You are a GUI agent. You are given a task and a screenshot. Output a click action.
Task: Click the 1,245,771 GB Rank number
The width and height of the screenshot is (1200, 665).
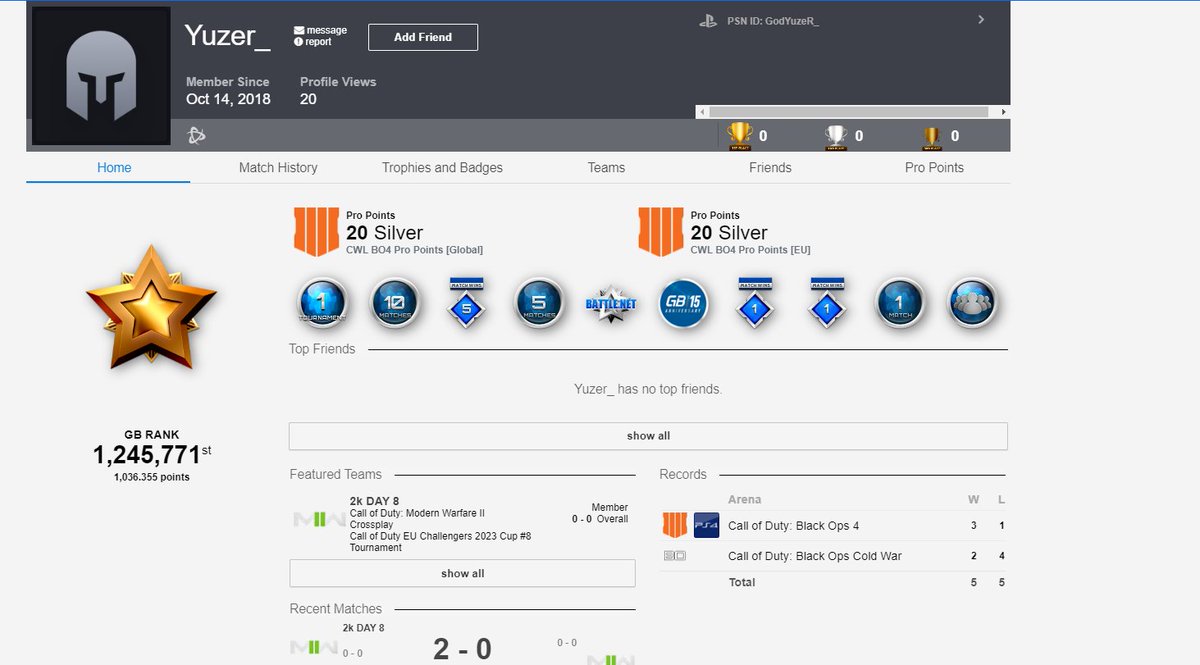[x=146, y=456]
